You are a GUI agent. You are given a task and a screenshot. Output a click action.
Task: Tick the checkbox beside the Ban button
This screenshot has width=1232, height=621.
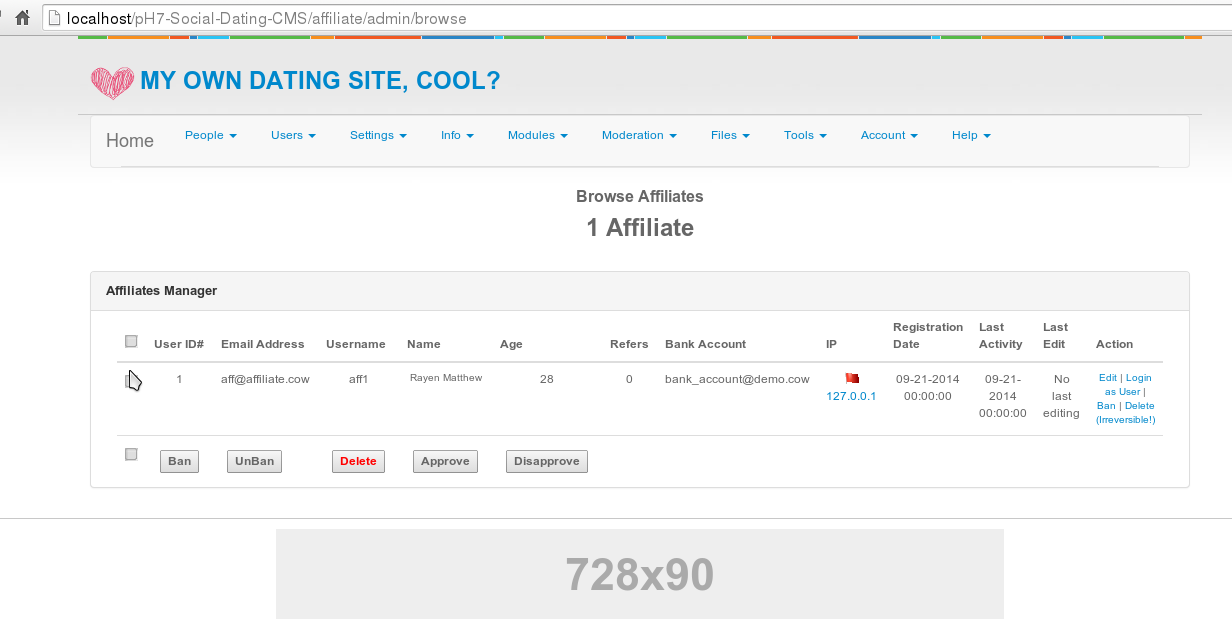click(x=131, y=454)
